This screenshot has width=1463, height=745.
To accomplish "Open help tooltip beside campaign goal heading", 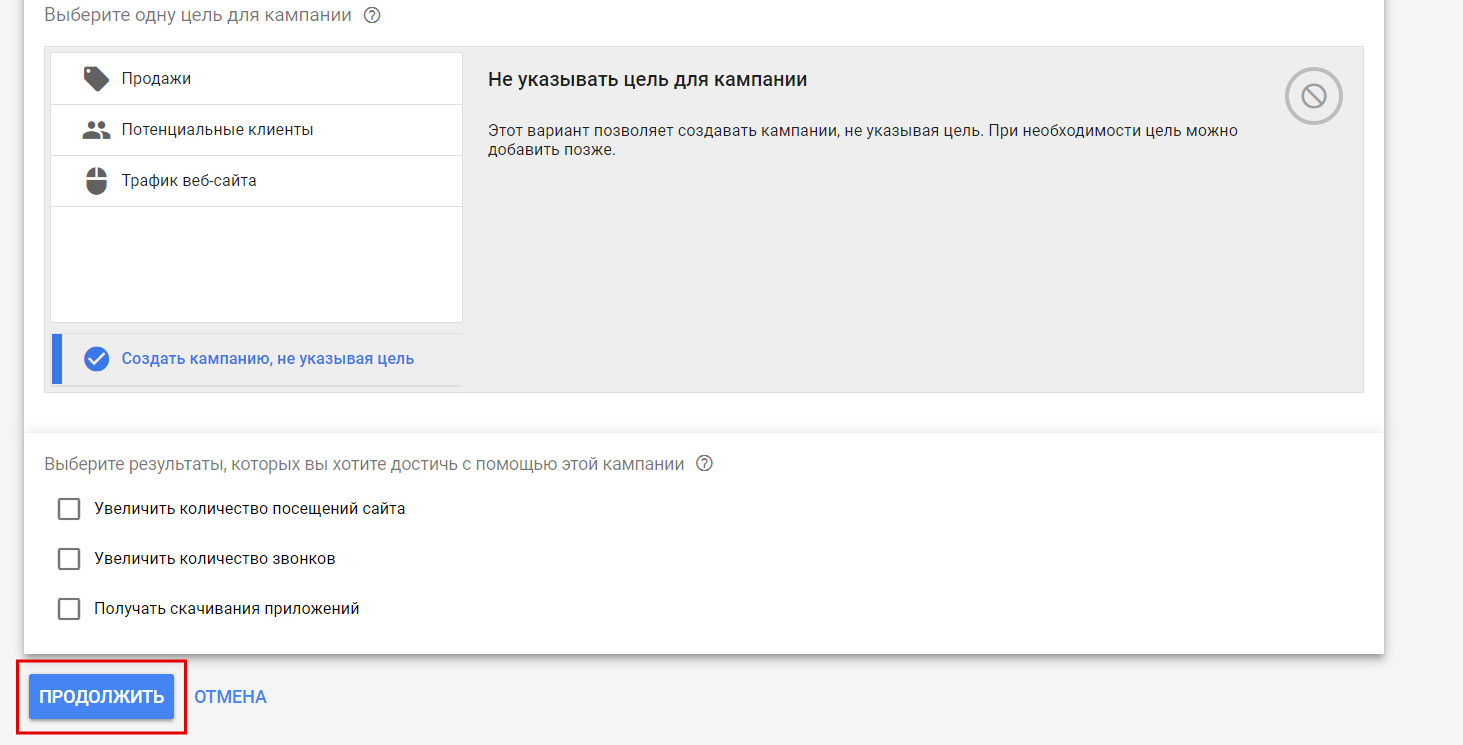I will 372,15.
